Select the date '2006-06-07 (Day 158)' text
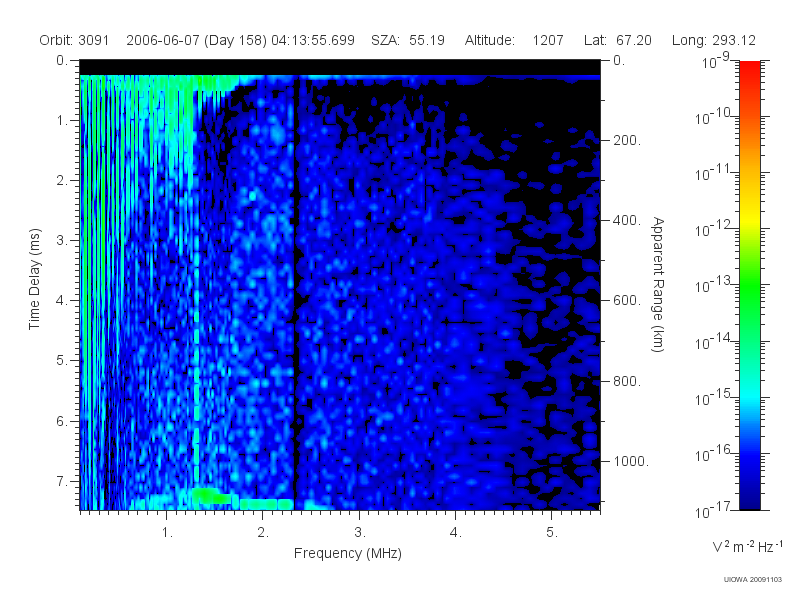This screenshot has width=800, height=600. pos(196,40)
